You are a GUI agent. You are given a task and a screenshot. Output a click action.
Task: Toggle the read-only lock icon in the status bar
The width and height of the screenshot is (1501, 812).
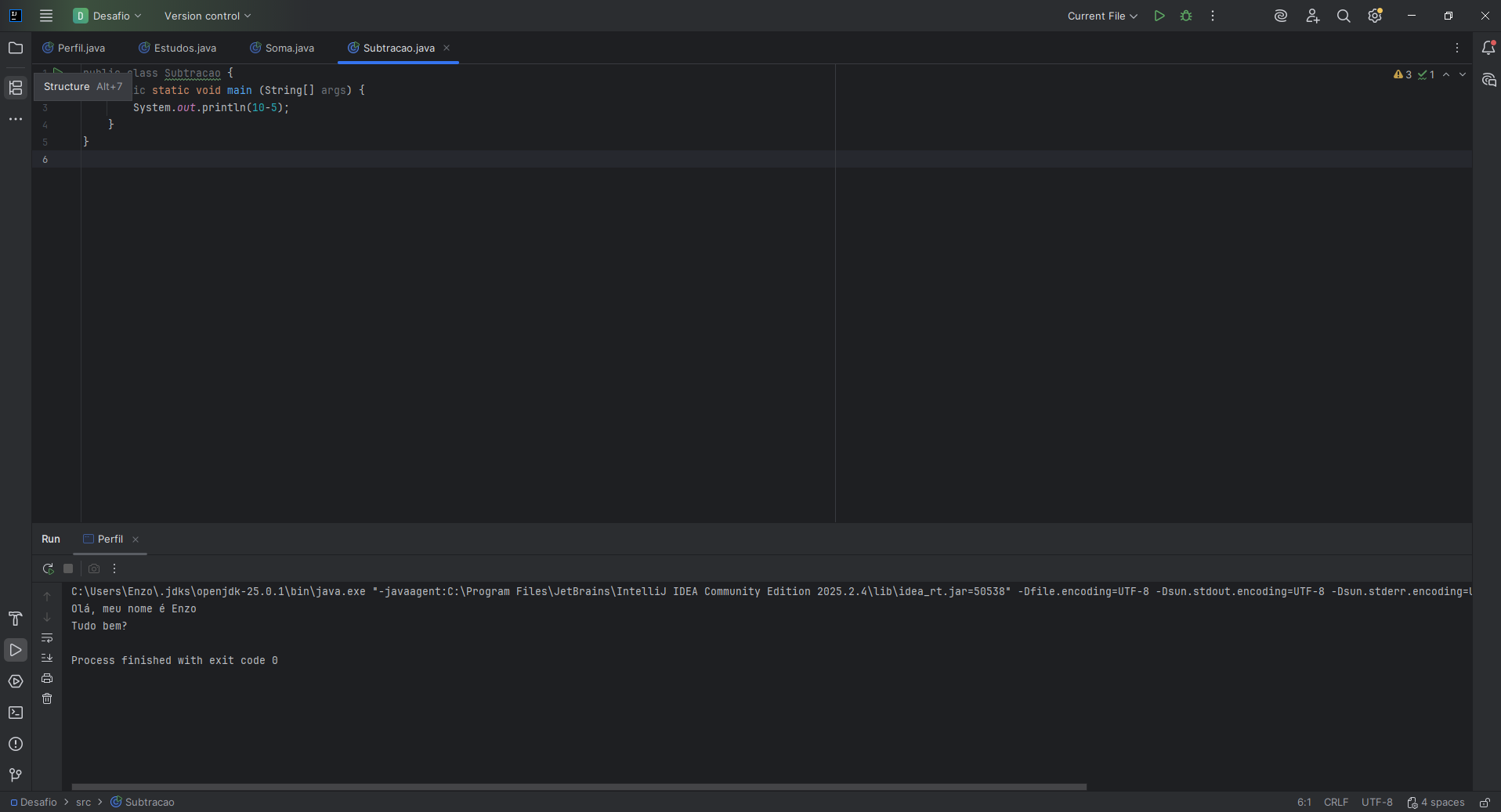pyautogui.click(x=1485, y=803)
